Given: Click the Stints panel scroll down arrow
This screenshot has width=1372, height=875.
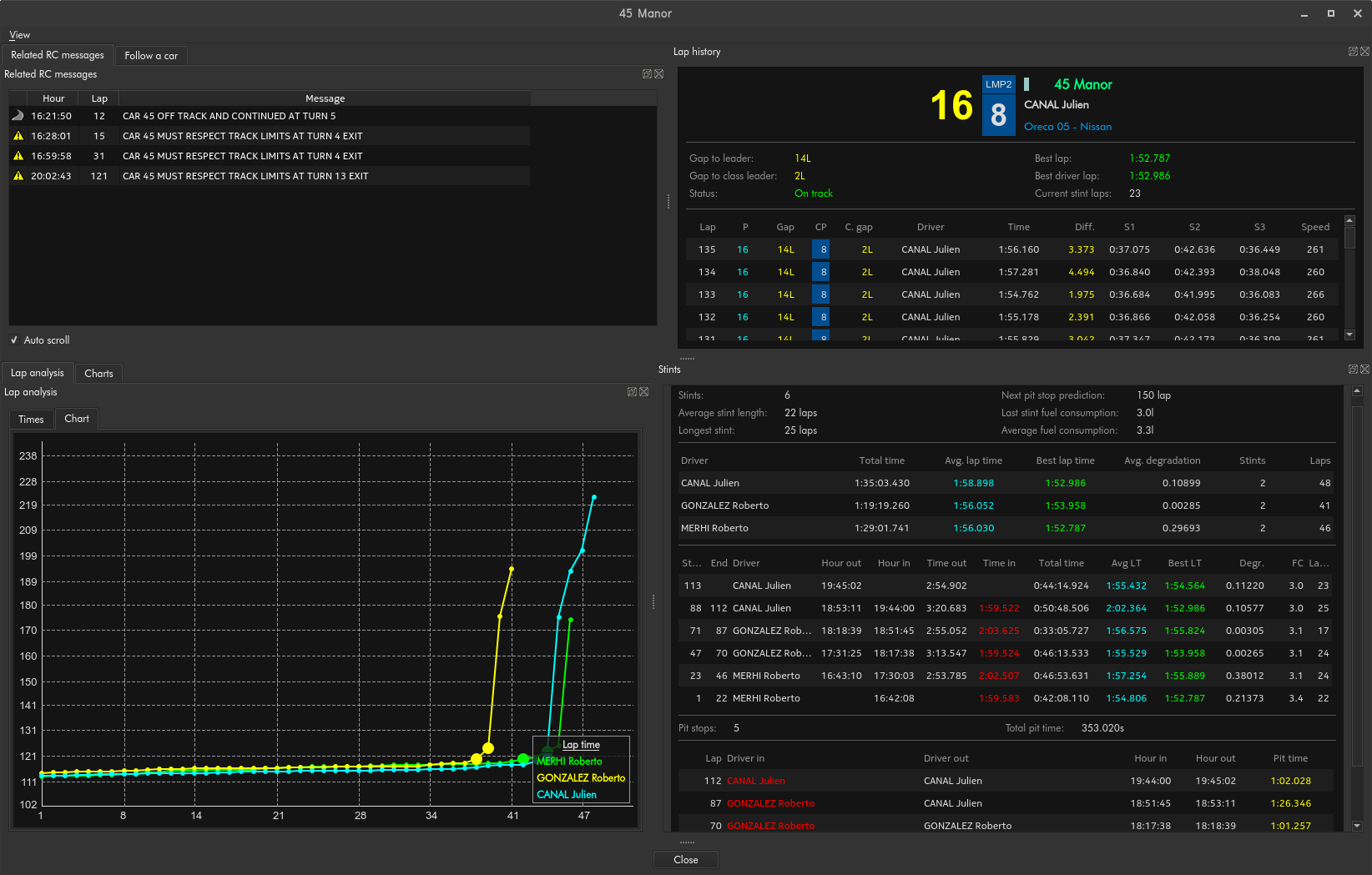Looking at the screenshot, I should pyautogui.click(x=1357, y=826).
